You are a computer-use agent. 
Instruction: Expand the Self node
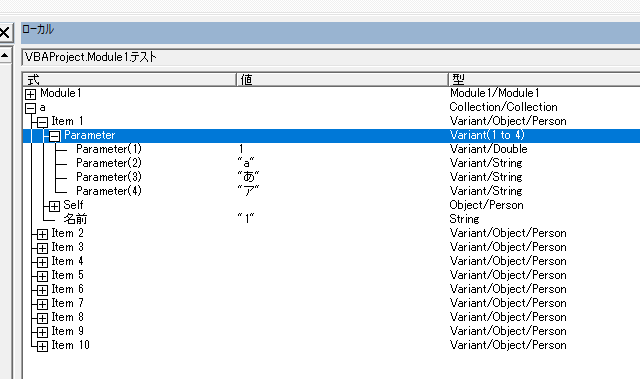pos(54,206)
